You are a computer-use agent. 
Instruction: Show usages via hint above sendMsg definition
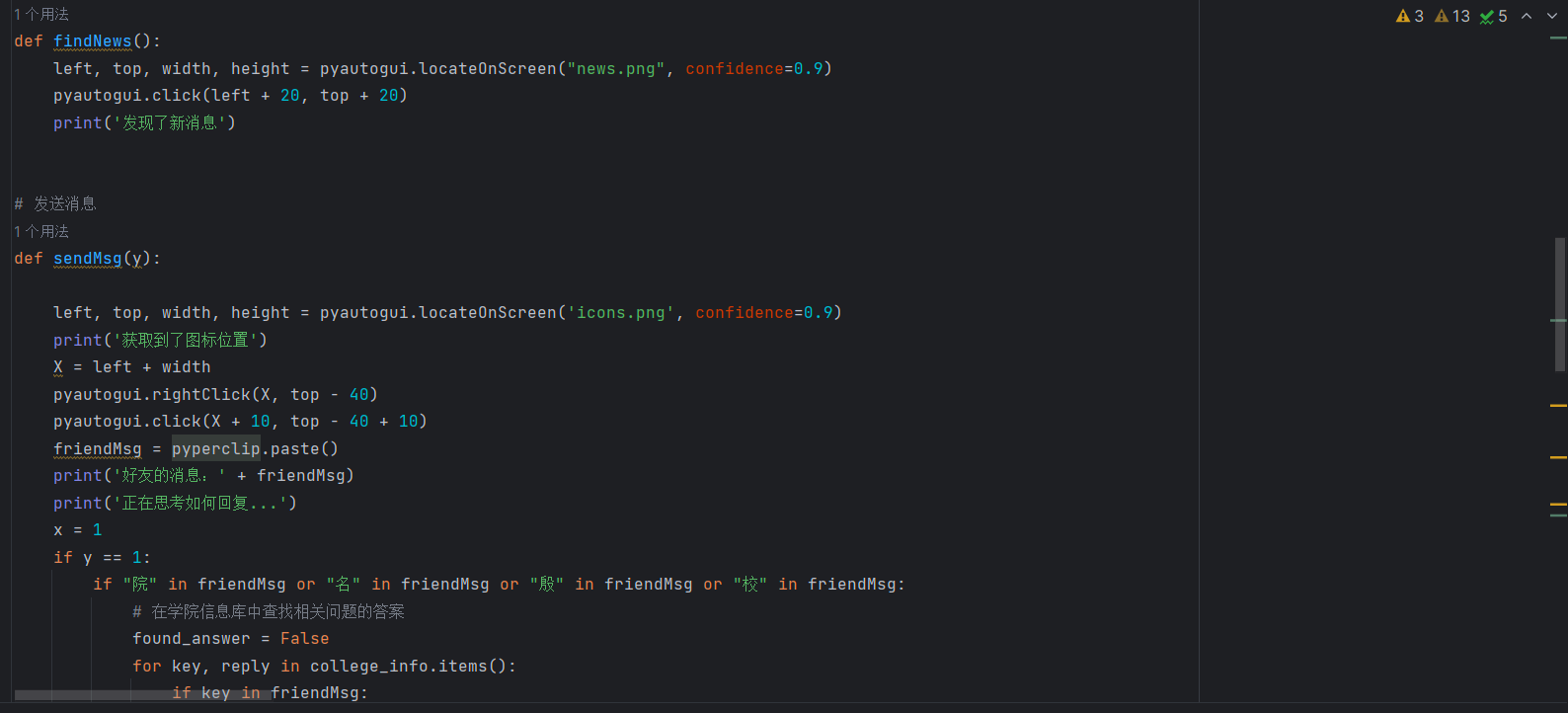[41, 231]
